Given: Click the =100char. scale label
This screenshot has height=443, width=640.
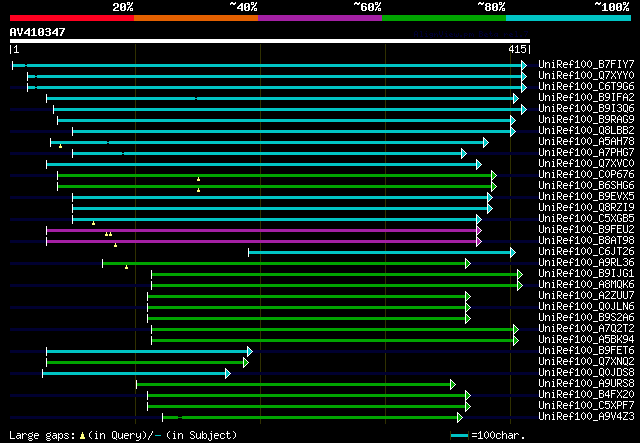Looking at the screenshot, I should click(x=498, y=436).
